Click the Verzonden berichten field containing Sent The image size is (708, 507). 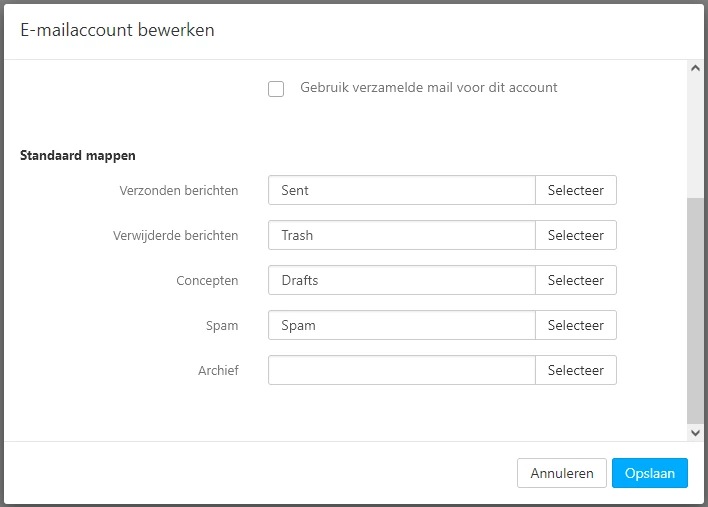pos(402,190)
